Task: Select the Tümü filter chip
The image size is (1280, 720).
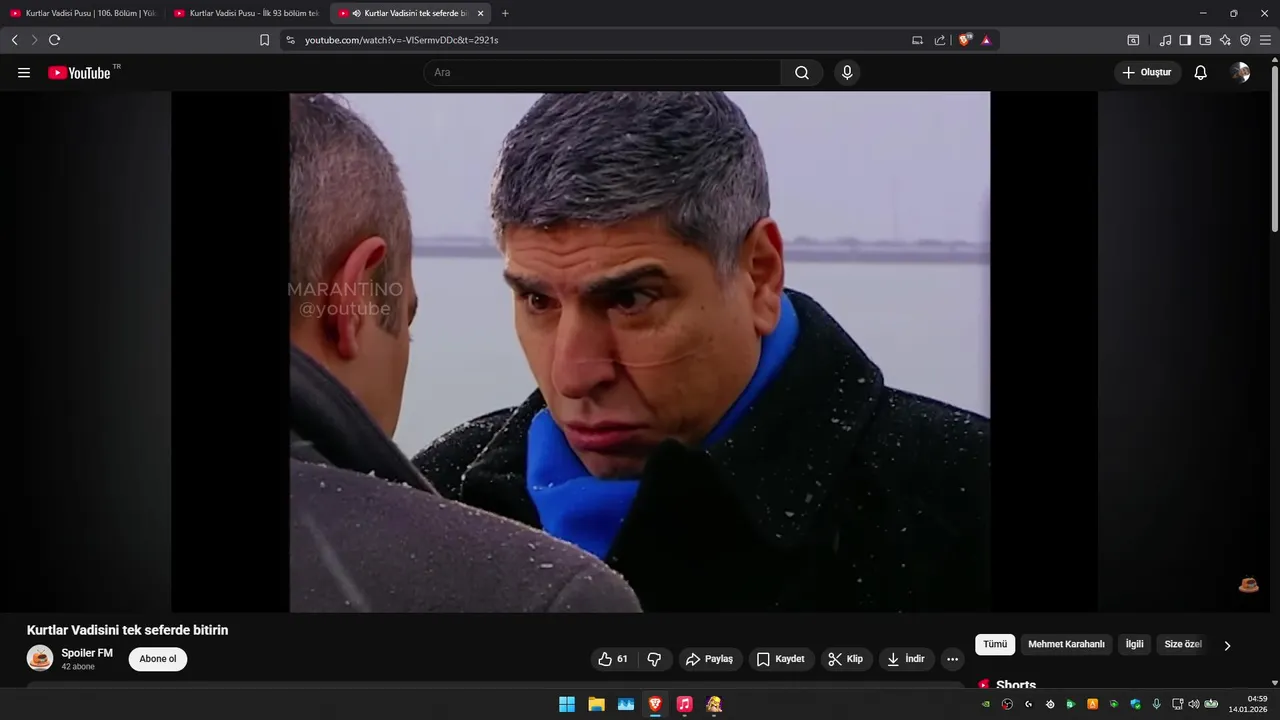Action: [x=995, y=645]
